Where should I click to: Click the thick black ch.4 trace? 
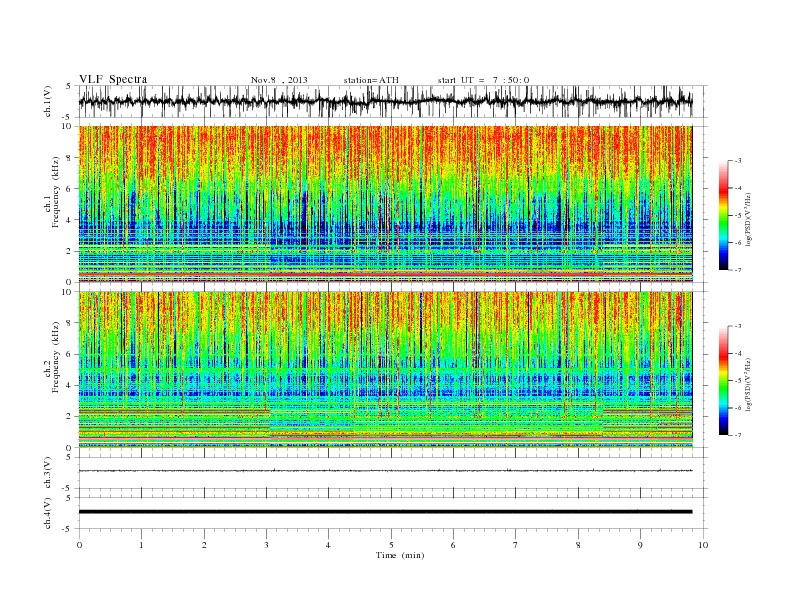coord(385,512)
